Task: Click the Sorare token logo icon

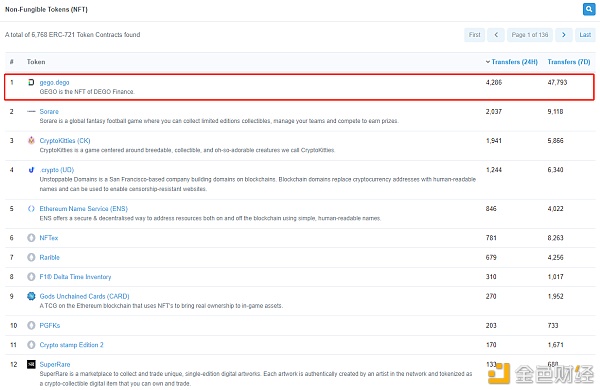Action: click(31, 111)
